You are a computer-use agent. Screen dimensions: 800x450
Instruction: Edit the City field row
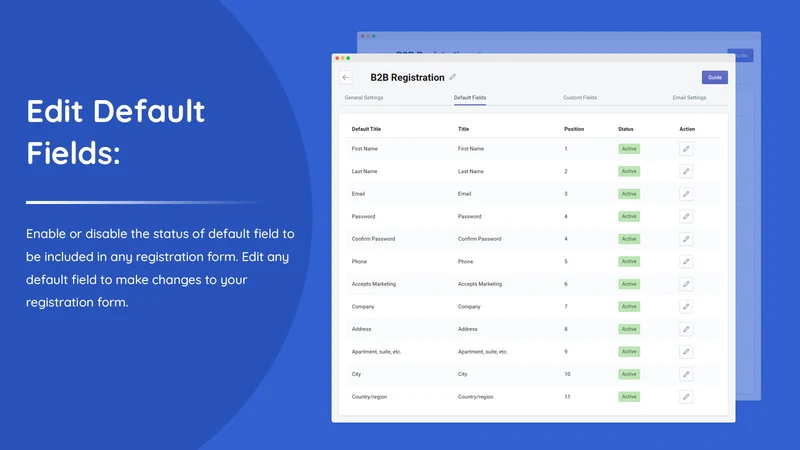pos(686,374)
